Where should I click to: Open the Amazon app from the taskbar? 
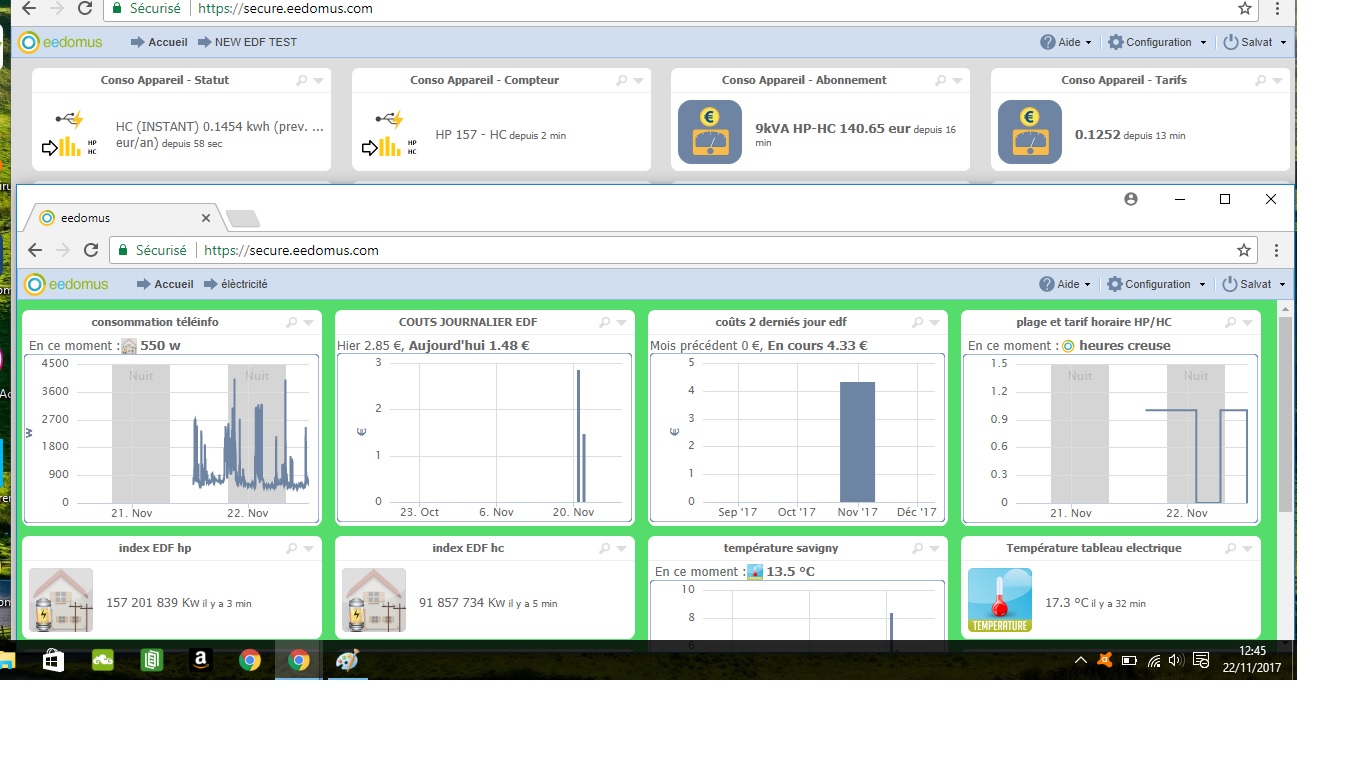[x=200, y=660]
